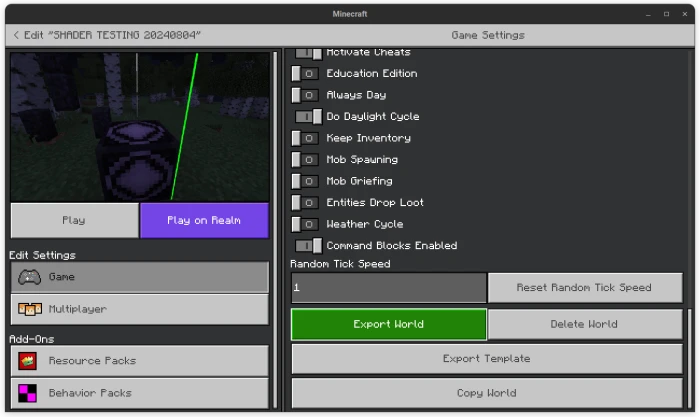Turn off Do Daylight Cycle
Image resolution: width=700 pixels, height=417 pixels.
pyautogui.click(x=308, y=117)
